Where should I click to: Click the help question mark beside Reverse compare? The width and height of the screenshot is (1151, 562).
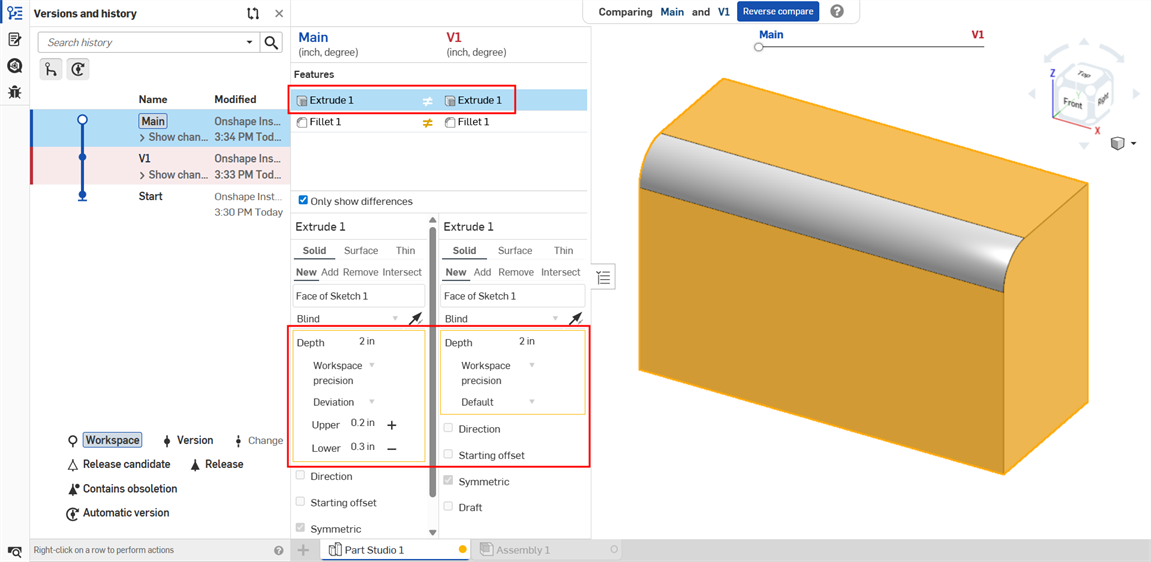tap(837, 12)
